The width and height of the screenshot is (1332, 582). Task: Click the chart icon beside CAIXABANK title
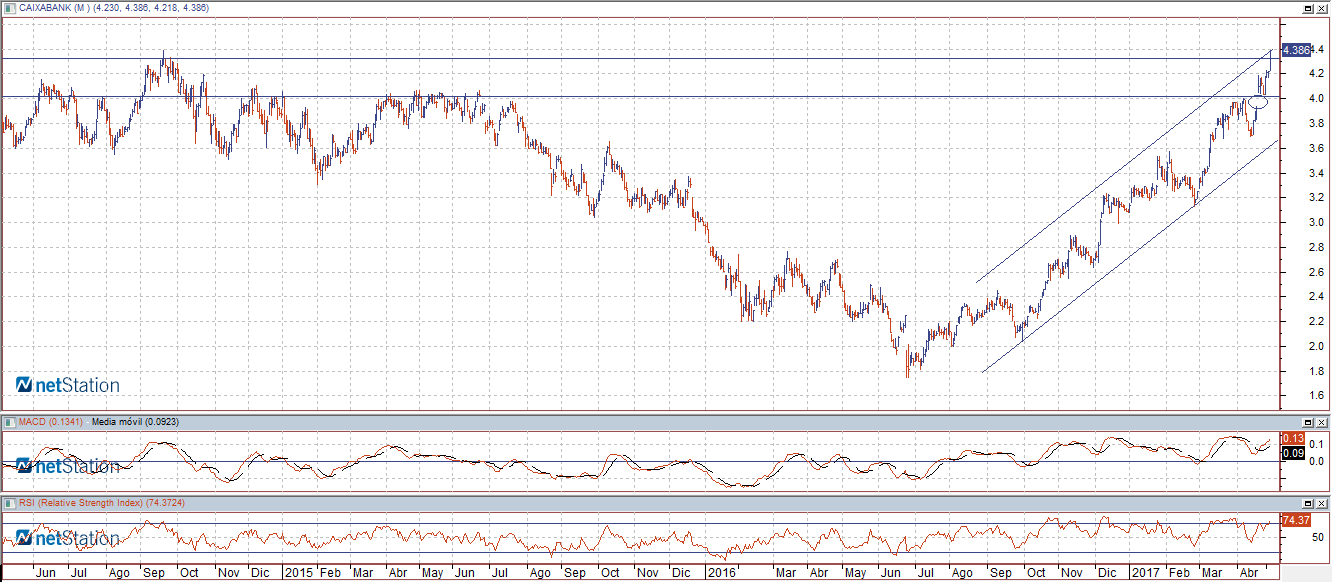coord(10,8)
